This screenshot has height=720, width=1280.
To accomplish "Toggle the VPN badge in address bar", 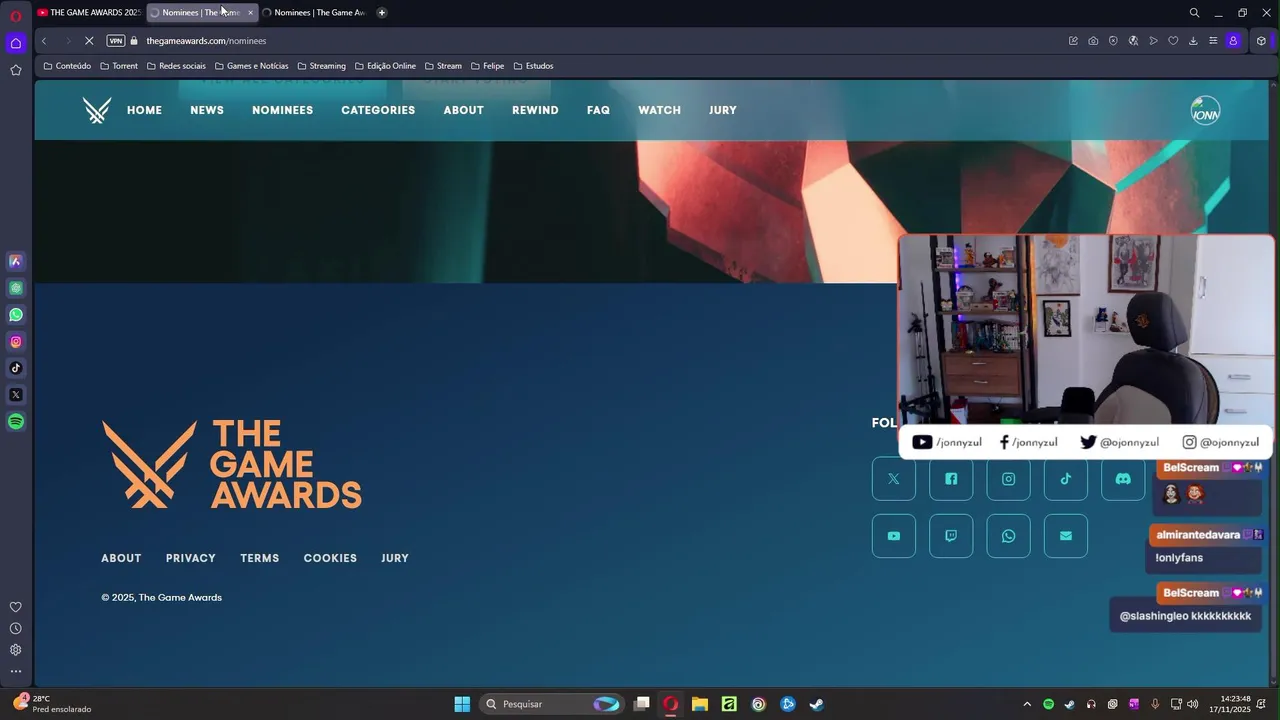I will click(x=116, y=41).
